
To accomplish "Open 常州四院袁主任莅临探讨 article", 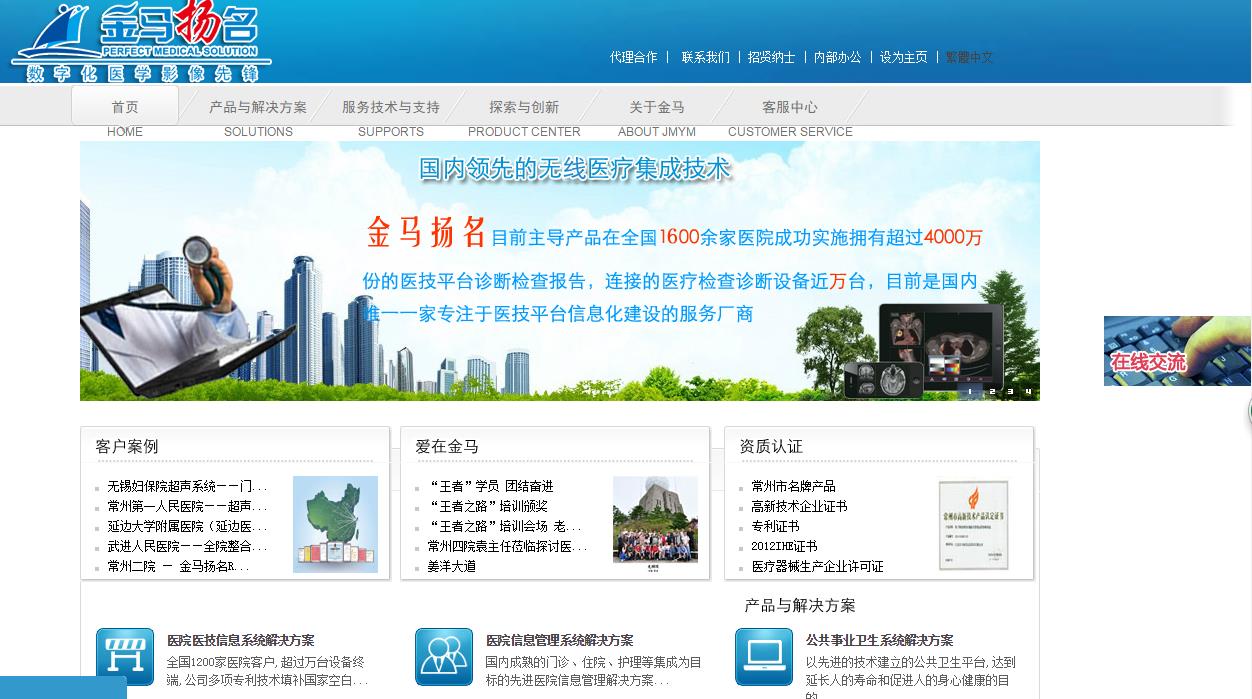I will click(507, 546).
